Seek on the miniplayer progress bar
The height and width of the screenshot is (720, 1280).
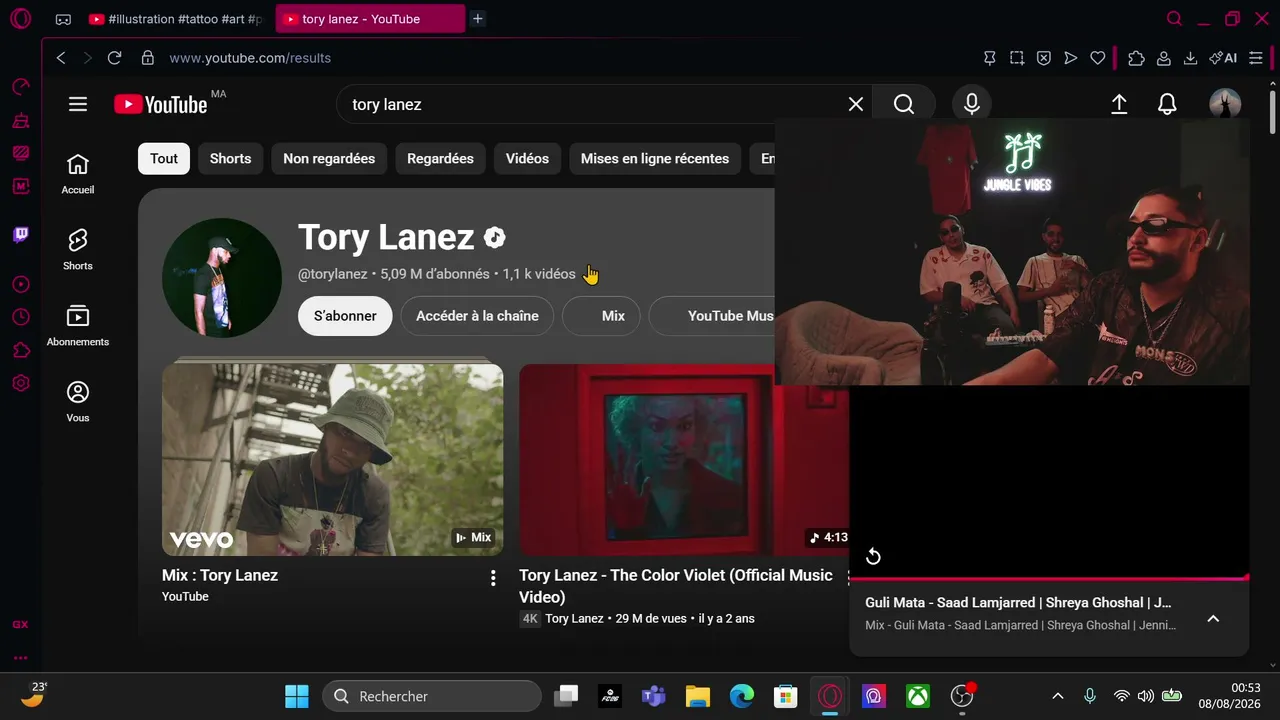click(x=1049, y=578)
